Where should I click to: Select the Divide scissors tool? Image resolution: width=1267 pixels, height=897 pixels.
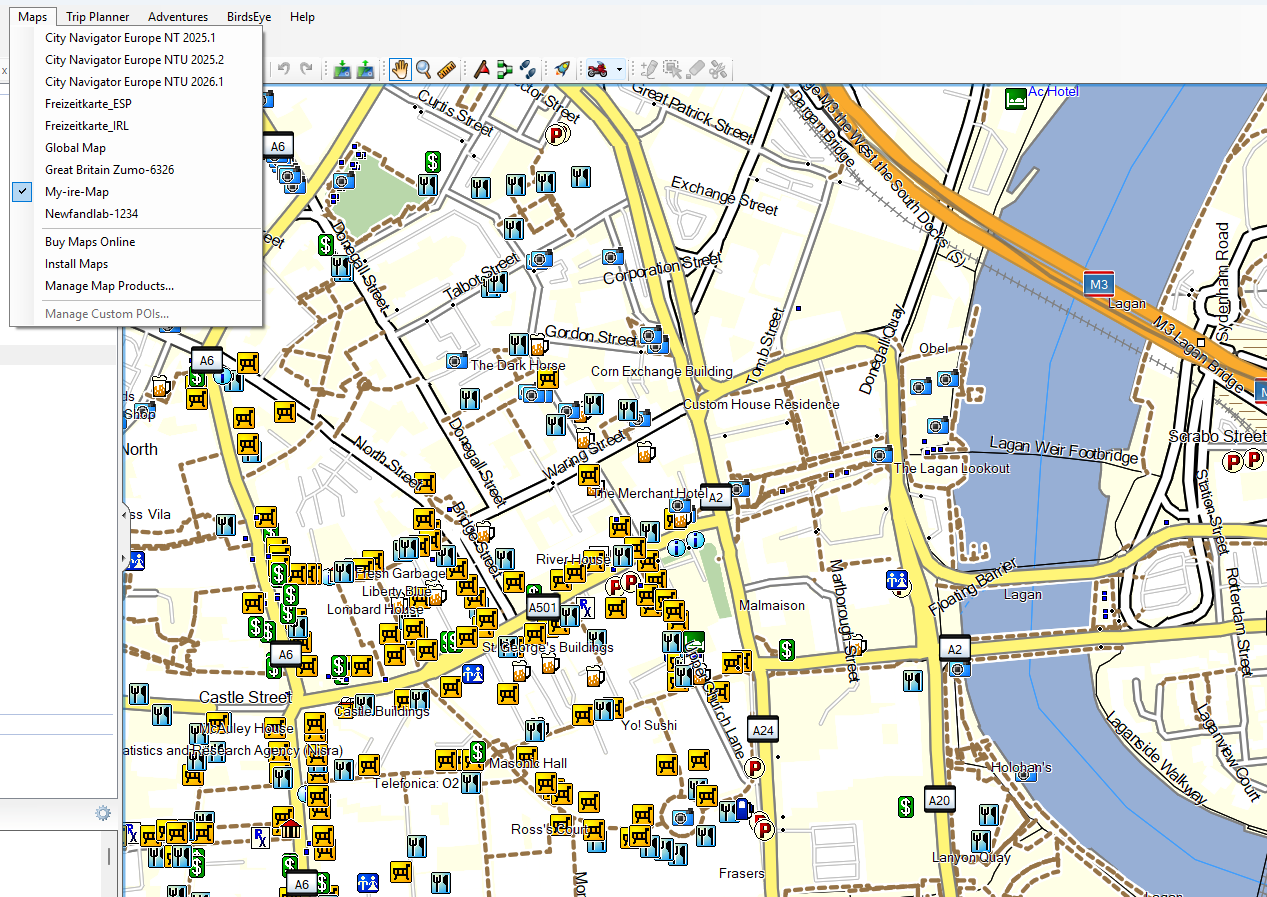click(718, 69)
